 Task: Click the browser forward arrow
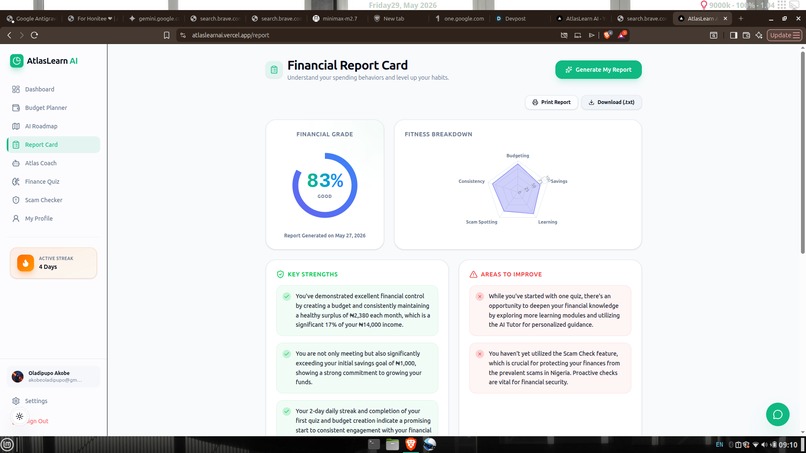pyautogui.click(x=21, y=35)
